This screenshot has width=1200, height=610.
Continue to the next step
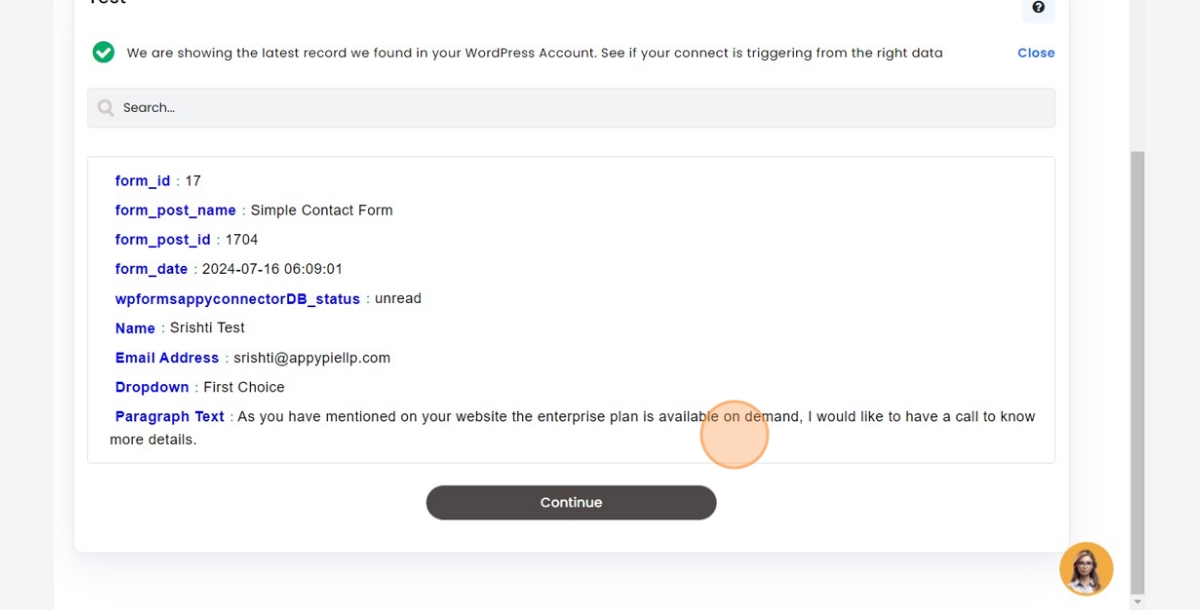pyautogui.click(x=571, y=502)
